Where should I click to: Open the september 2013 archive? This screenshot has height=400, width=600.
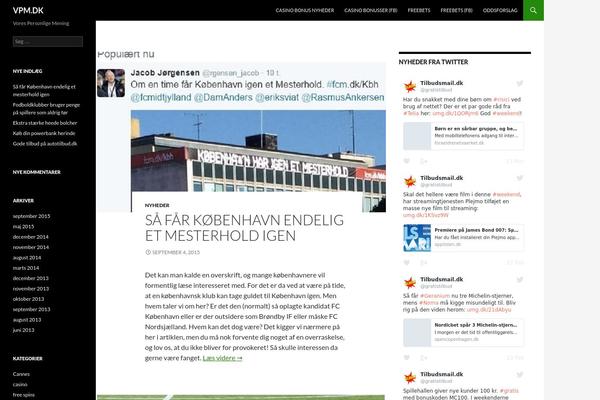point(31,309)
